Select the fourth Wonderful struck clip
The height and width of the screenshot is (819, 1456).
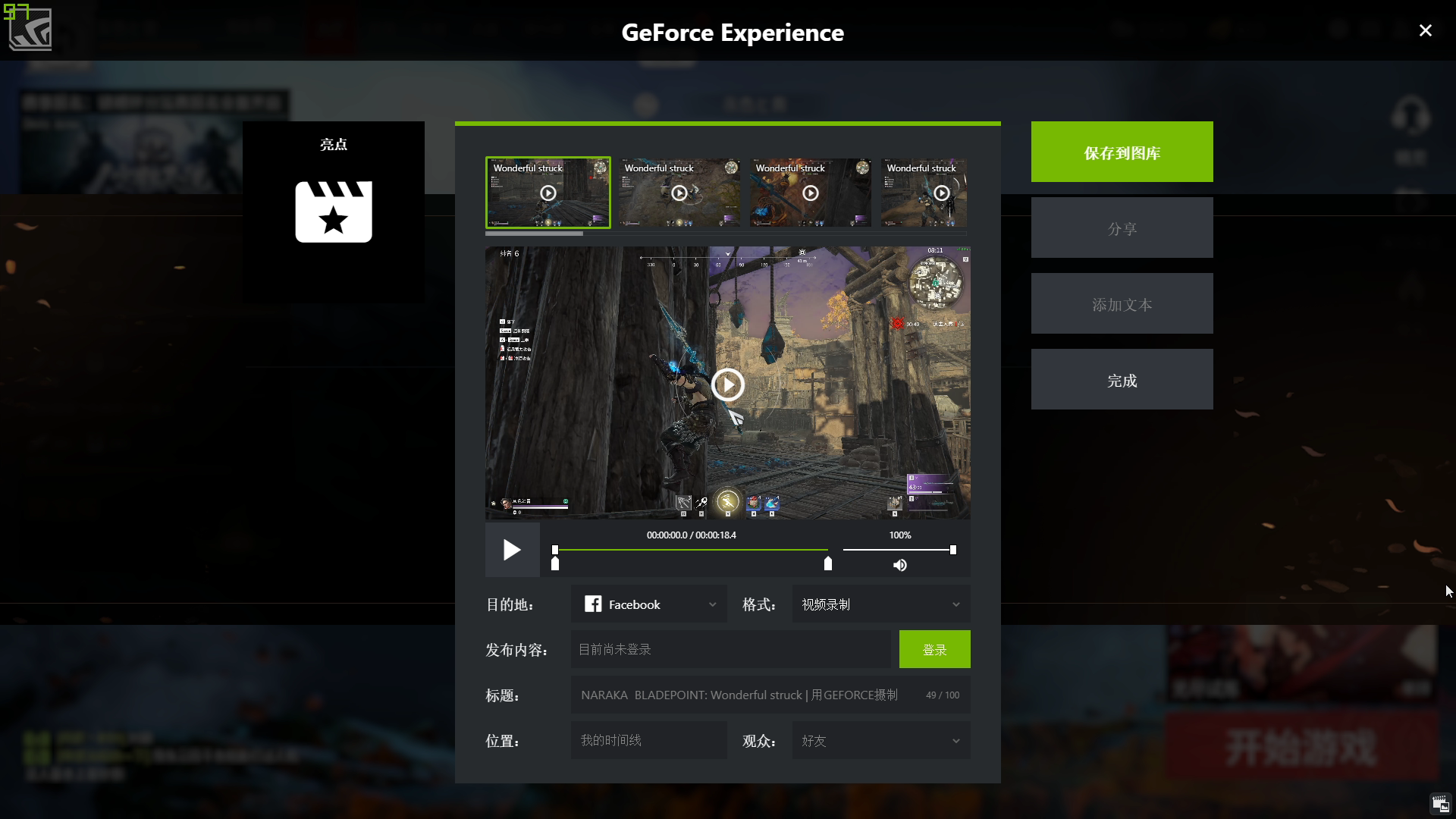click(x=924, y=193)
